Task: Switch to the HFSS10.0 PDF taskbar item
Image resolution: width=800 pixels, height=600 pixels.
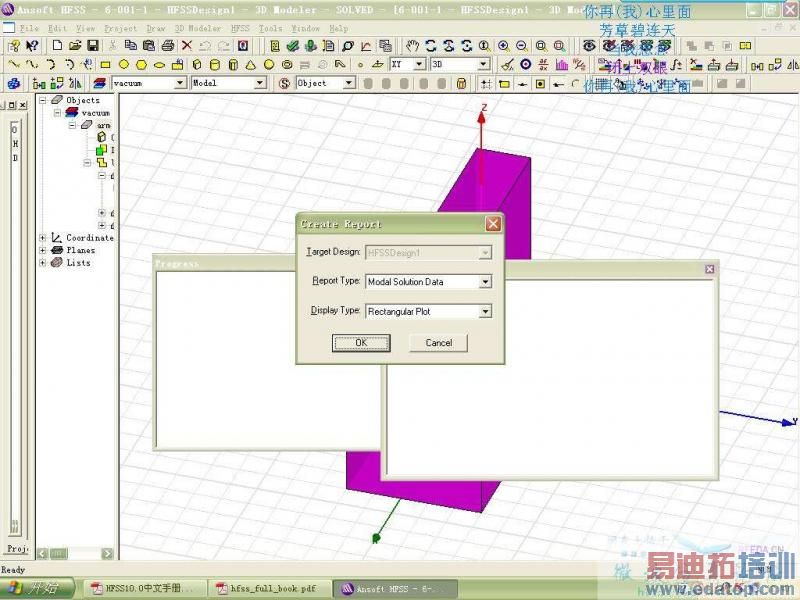Action: (145, 589)
